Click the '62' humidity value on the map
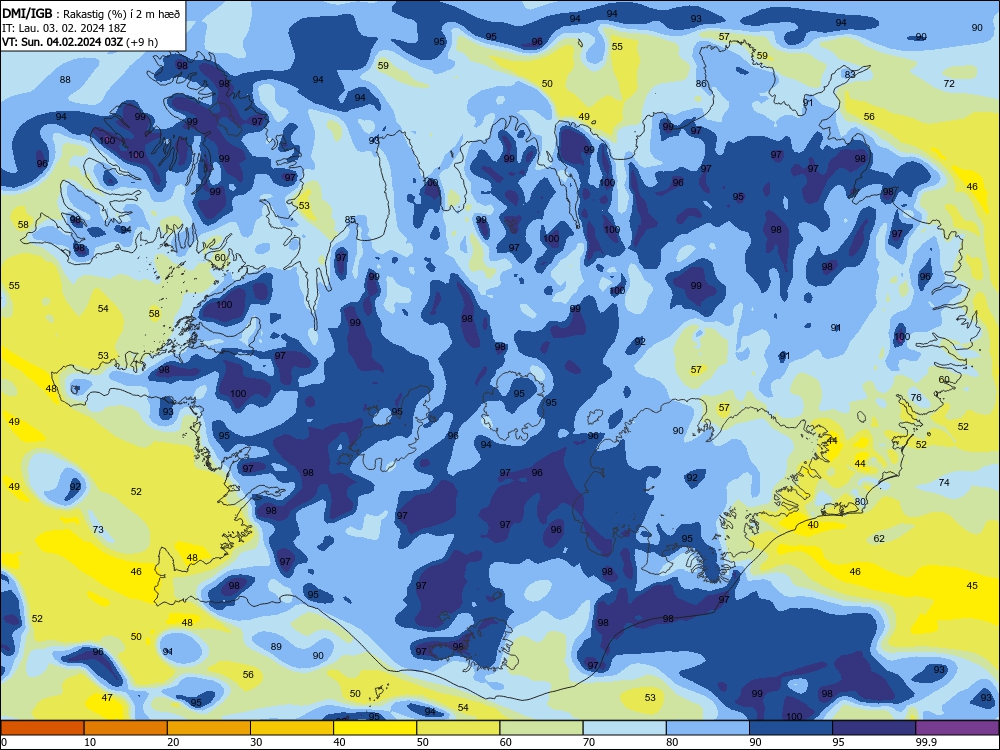The image size is (1000, 750). [879, 538]
